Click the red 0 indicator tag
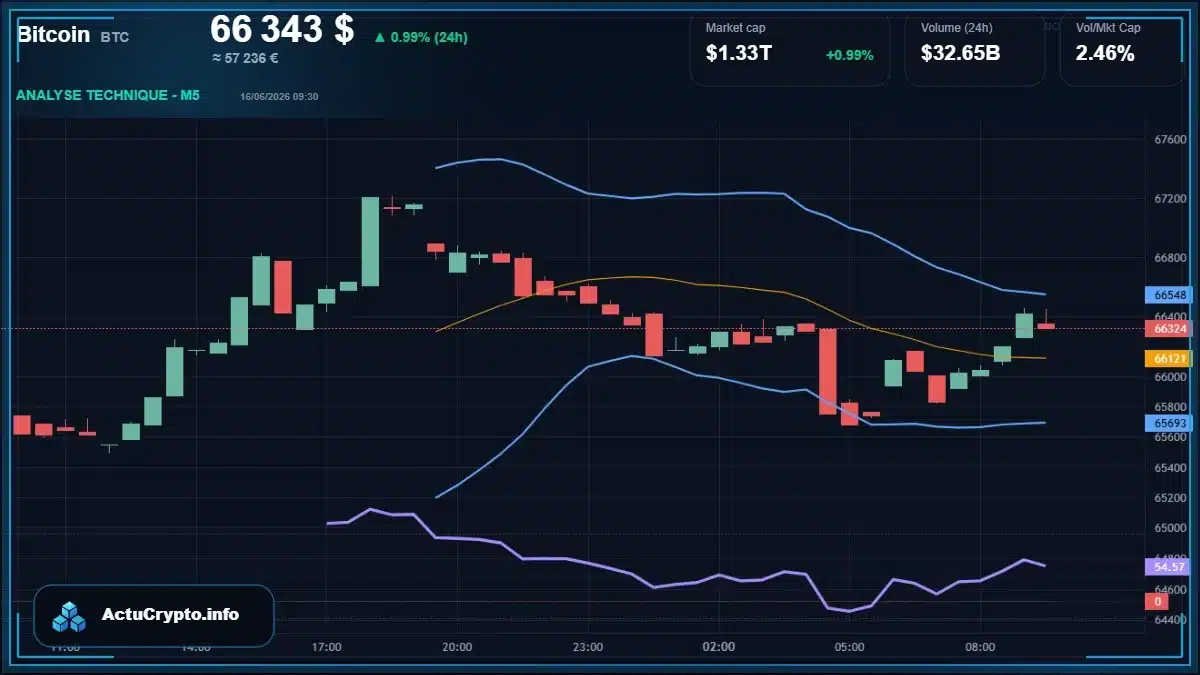 [1157, 602]
